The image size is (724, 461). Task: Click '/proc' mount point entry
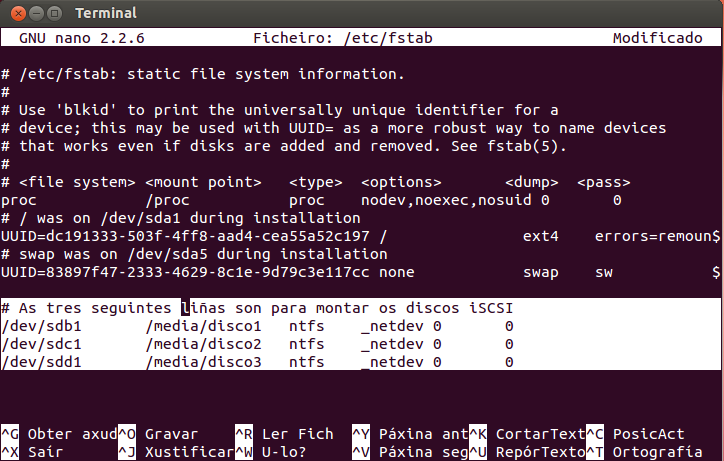[167, 200]
